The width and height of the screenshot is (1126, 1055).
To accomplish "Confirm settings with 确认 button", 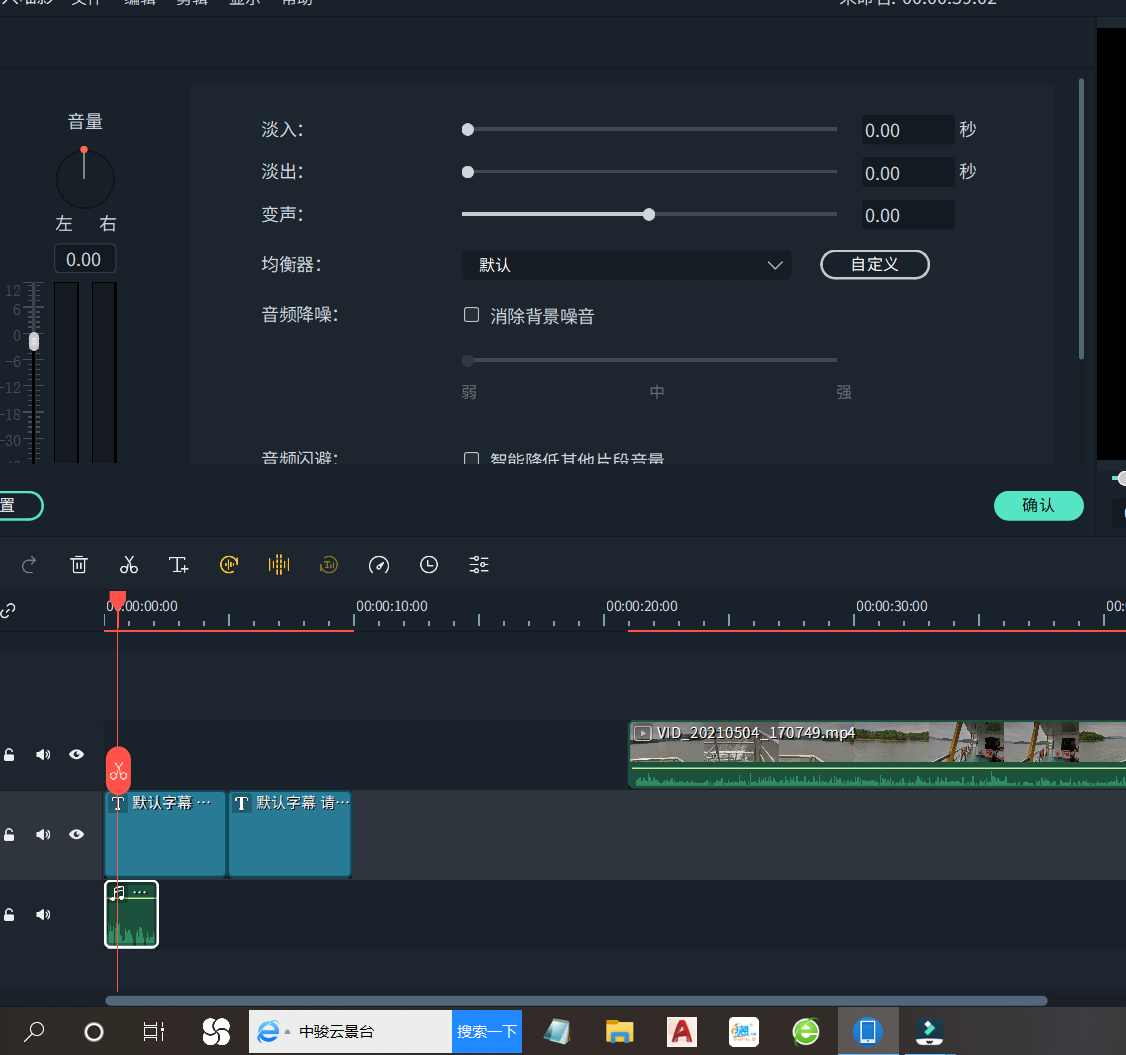I will pyautogui.click(x=1038, y=506).
